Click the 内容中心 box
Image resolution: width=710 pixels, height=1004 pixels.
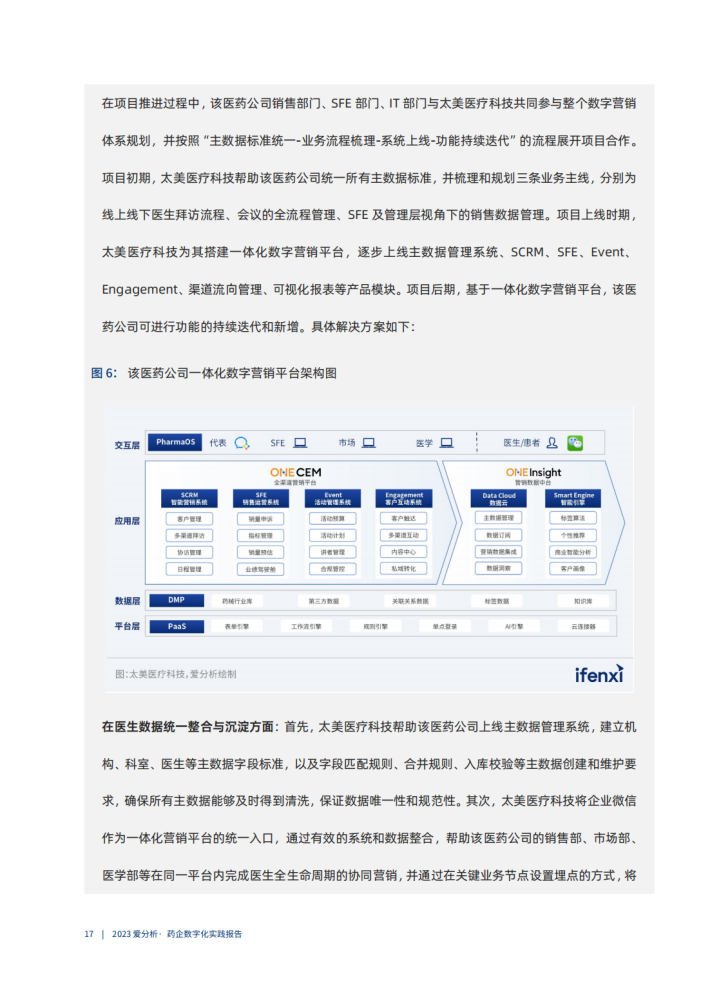pos(404,551)
